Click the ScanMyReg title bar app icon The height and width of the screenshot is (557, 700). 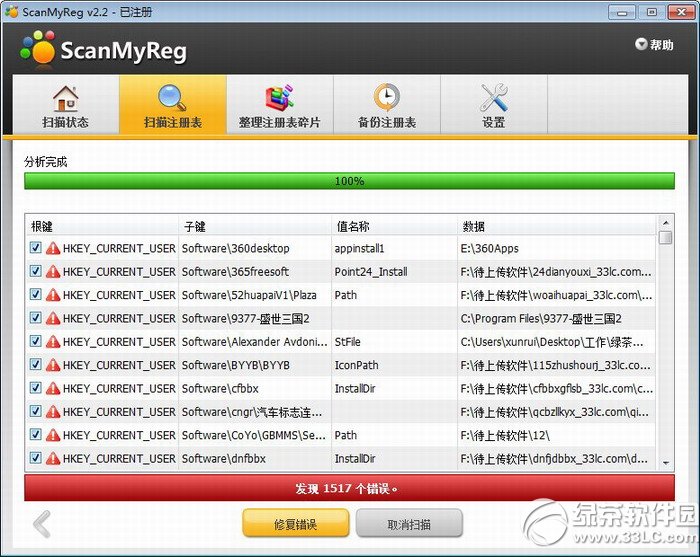pos(12,11)
